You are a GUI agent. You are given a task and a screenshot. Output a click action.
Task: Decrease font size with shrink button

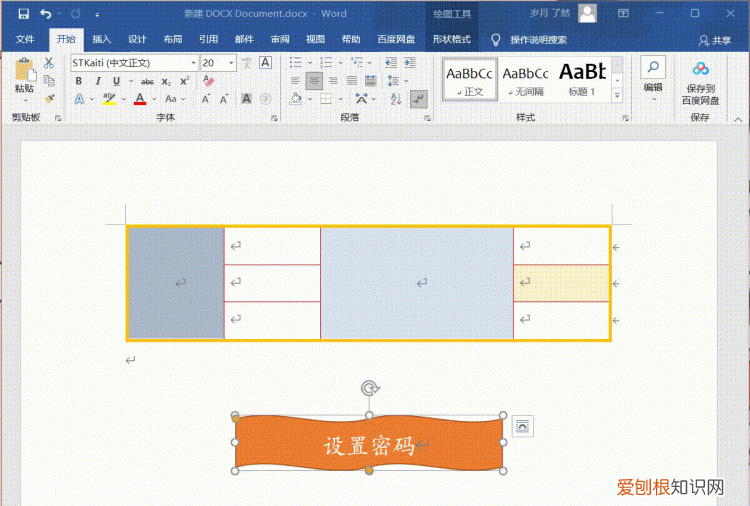click(223, 99)
